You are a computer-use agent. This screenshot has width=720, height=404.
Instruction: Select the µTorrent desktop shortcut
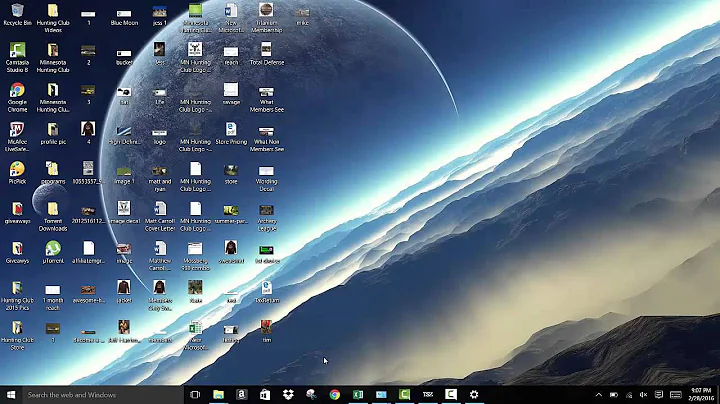53,252
